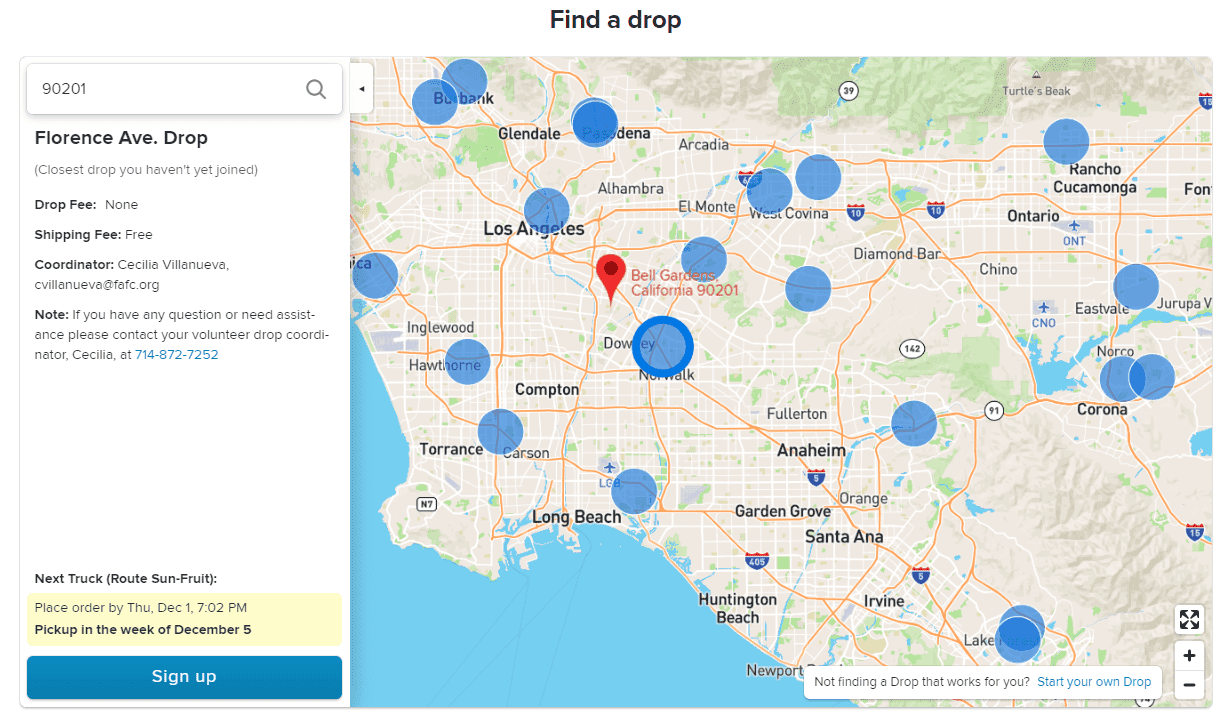Zoom out on the map
Screen dimensions: 1224x720
point(1189,685)
